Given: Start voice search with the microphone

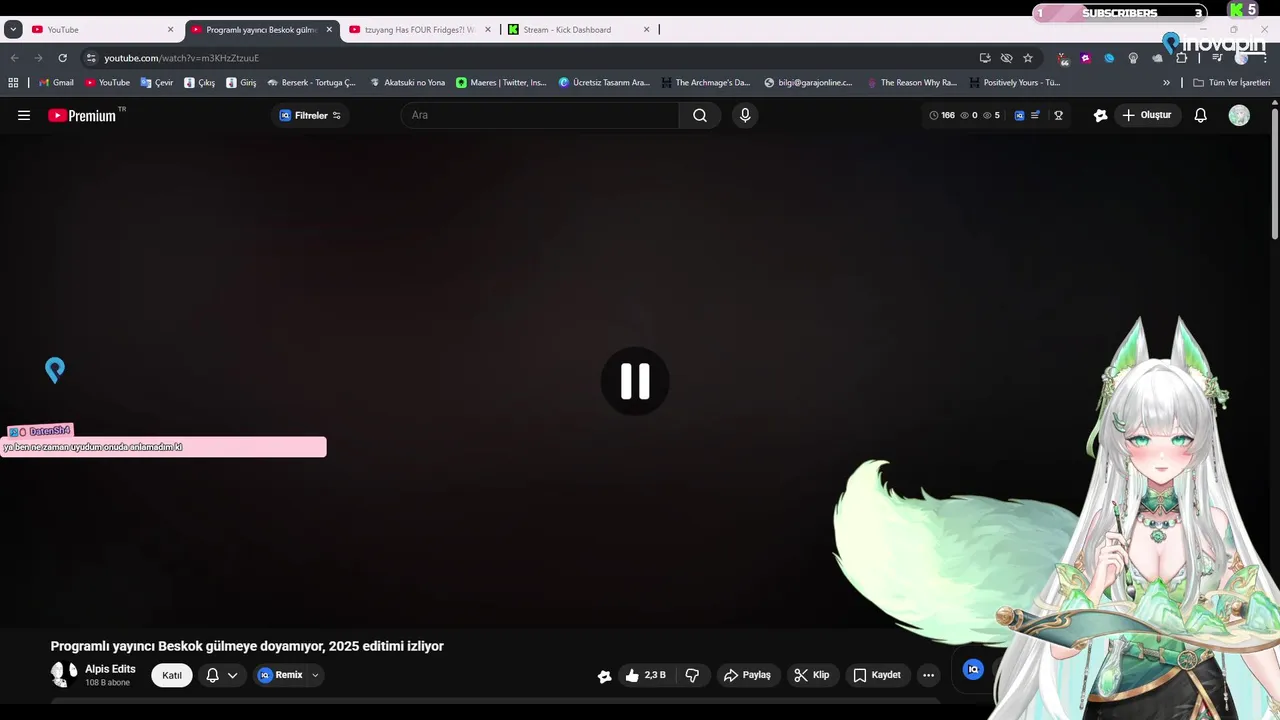Looking at the screenshot, I should (x=745, y=115).
